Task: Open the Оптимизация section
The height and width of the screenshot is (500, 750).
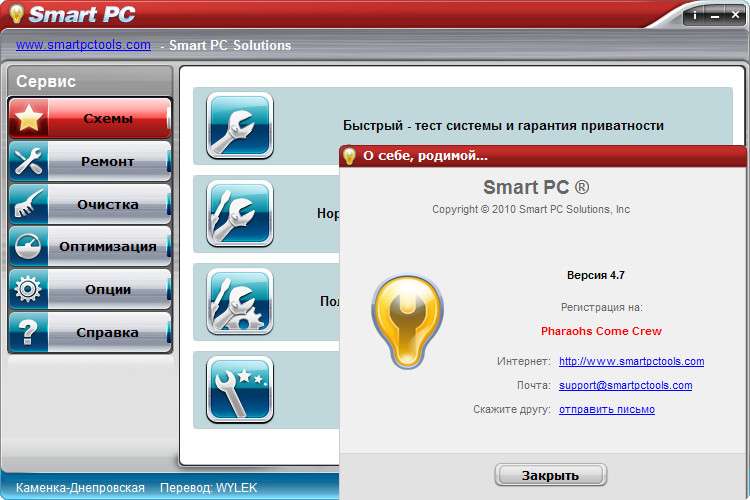Action: tap(89, 246)
